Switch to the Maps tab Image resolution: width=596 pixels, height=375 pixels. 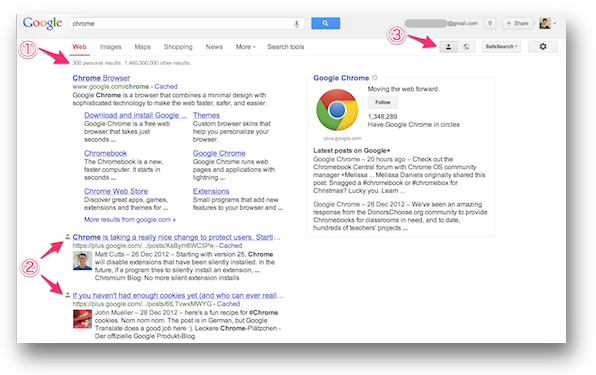pos(143,47)
